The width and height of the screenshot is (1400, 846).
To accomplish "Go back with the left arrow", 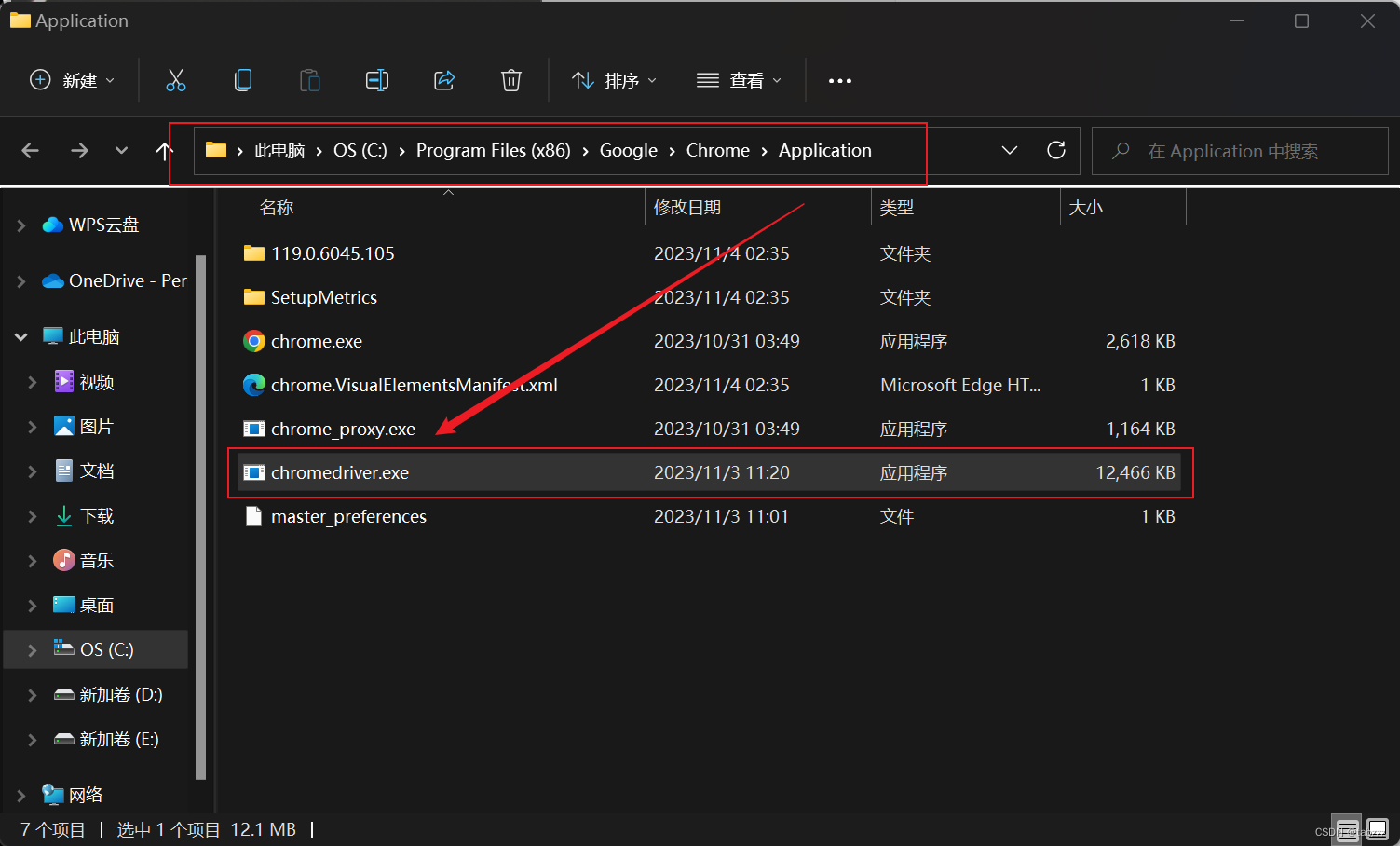I will 31,150.
